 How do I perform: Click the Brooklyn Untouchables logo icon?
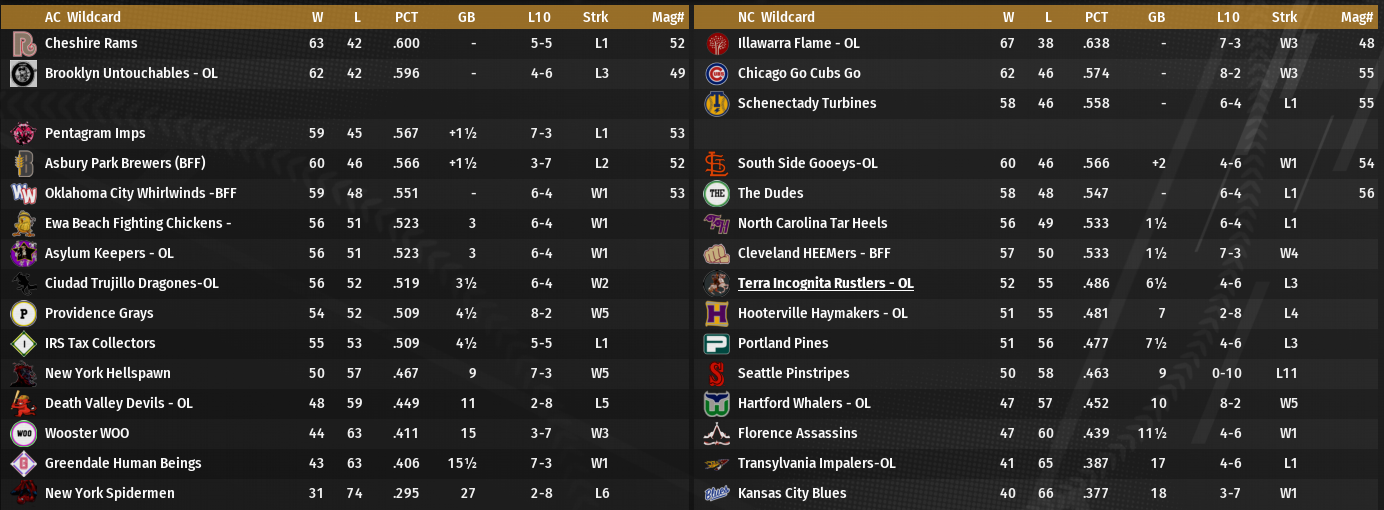(24, 74)
